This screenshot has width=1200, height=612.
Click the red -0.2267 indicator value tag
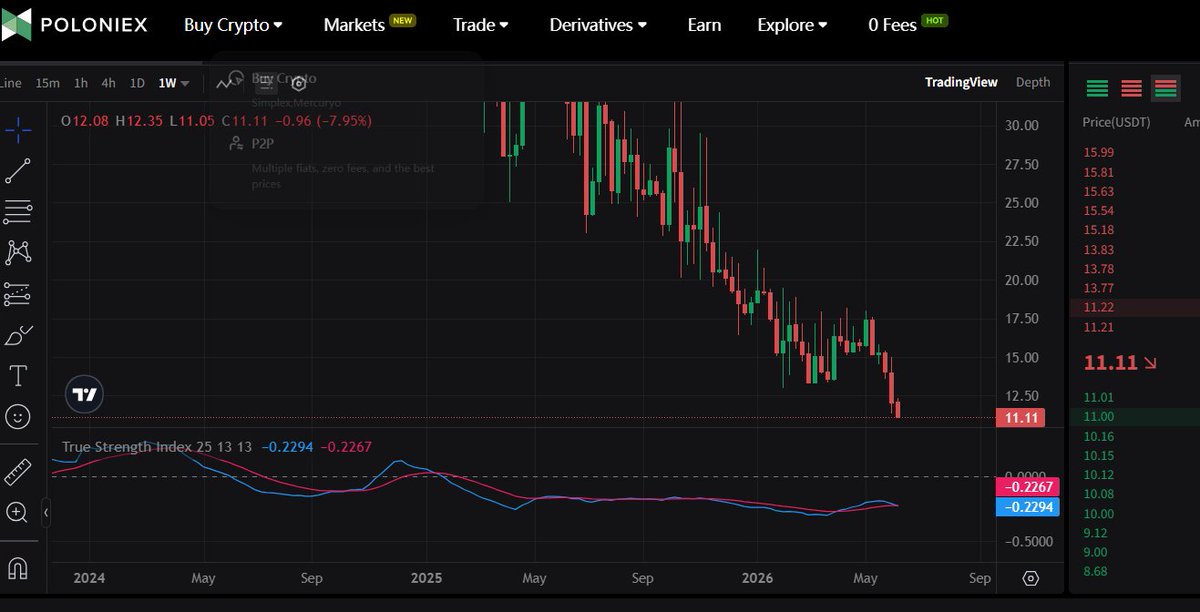1027,487
